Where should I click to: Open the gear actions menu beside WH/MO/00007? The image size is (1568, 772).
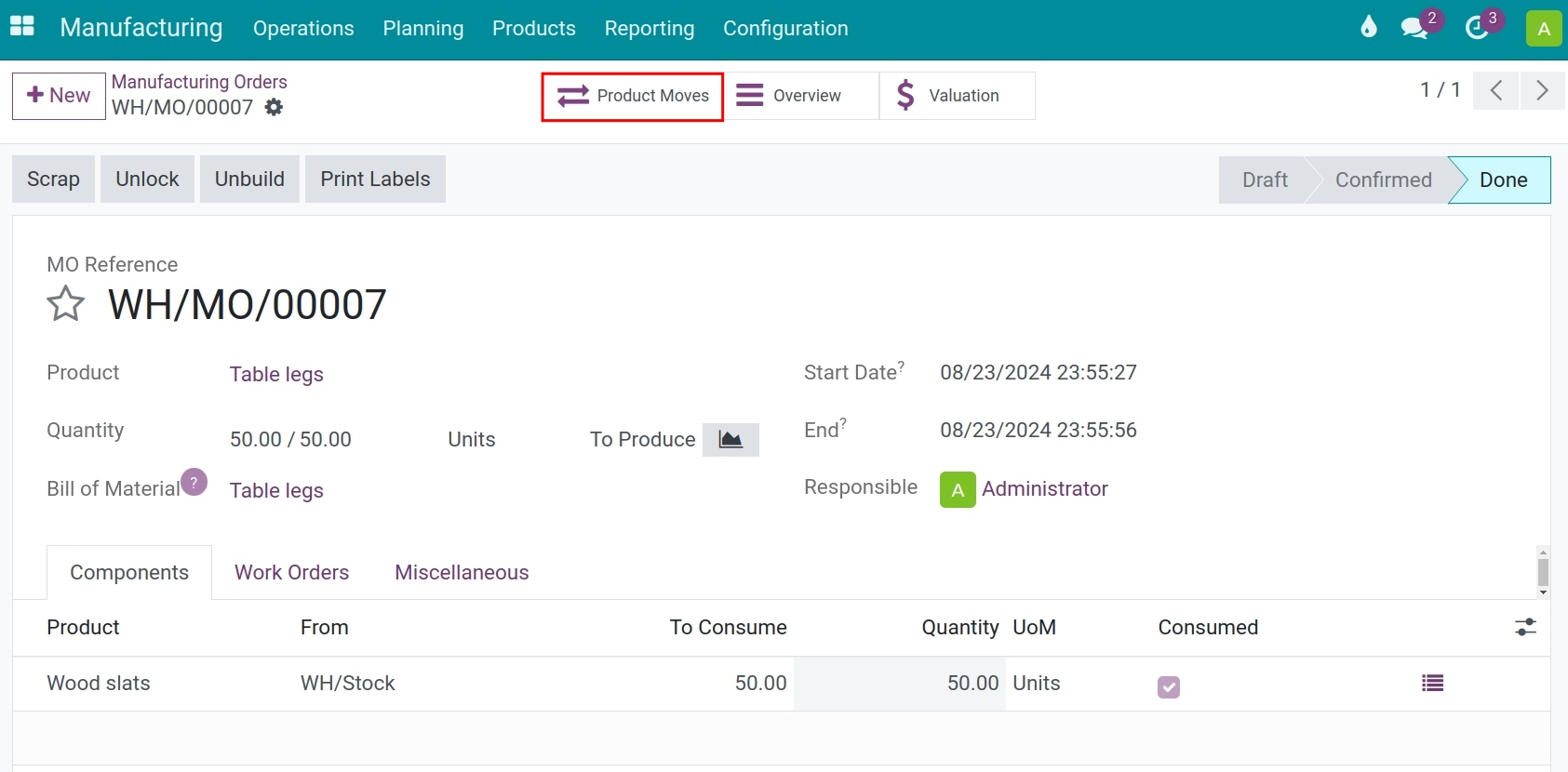[x=274, y=107]
